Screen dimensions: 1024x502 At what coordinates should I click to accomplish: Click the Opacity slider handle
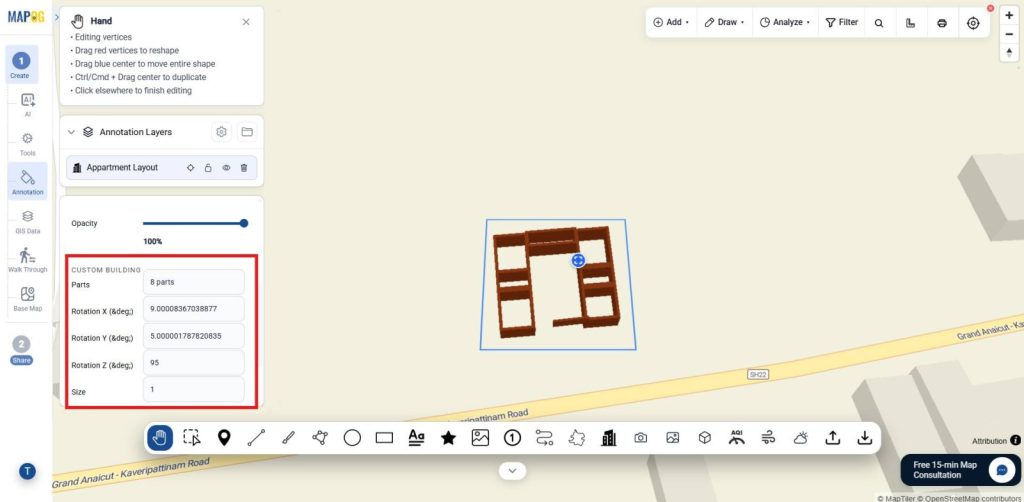244,223
